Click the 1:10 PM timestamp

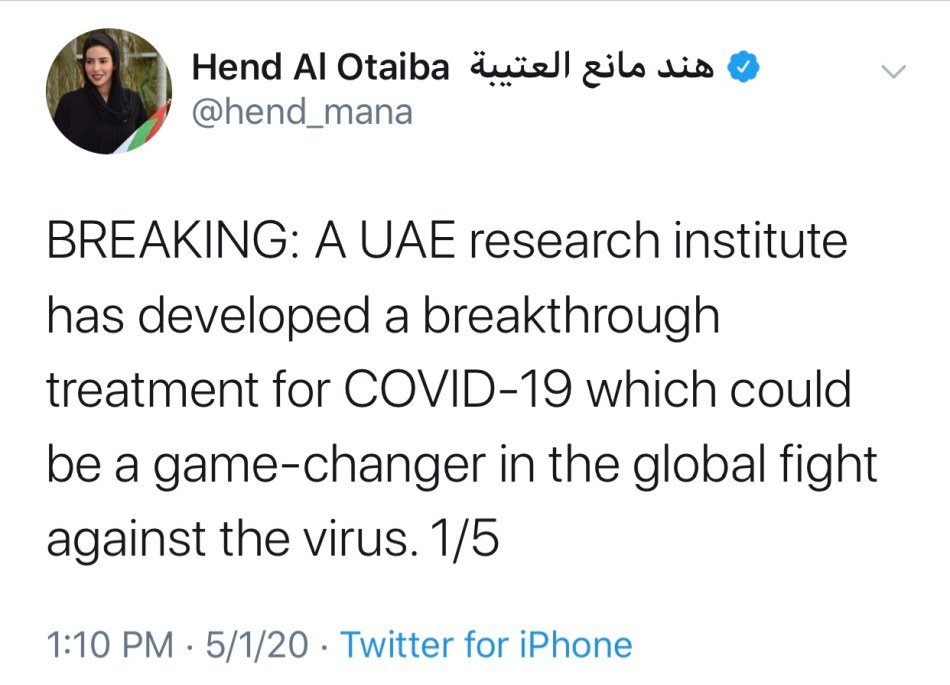110,645
